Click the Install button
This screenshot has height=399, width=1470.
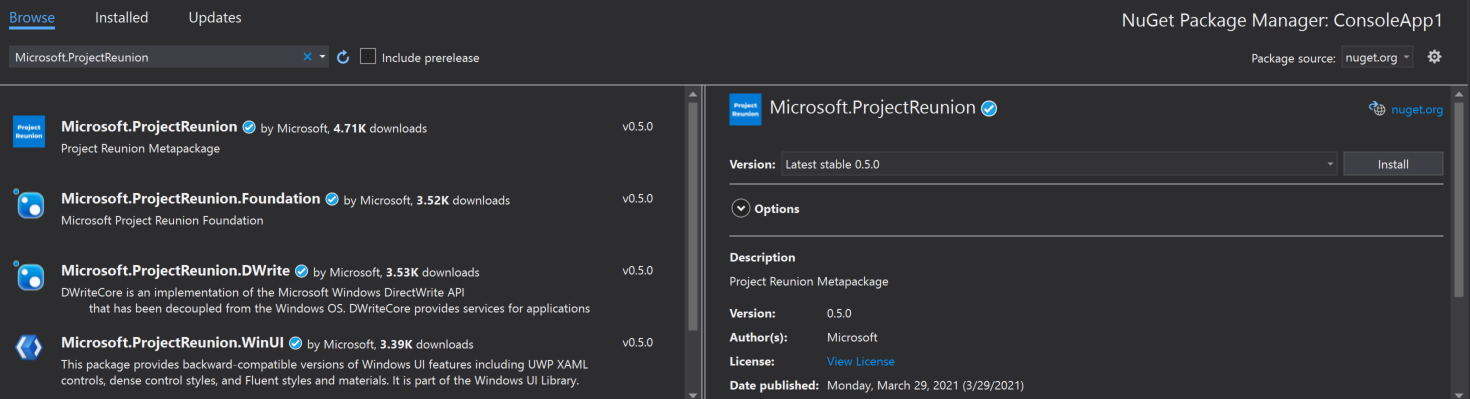1393,164
